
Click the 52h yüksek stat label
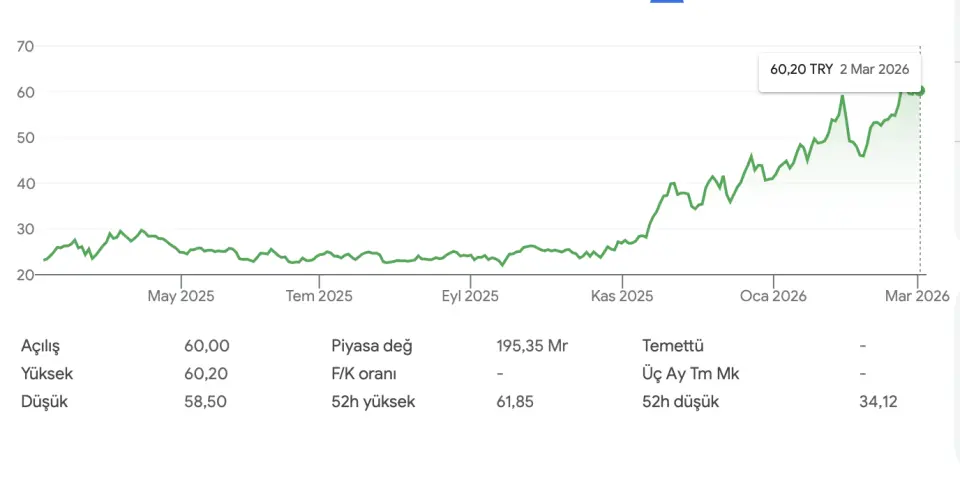(373, 402)
